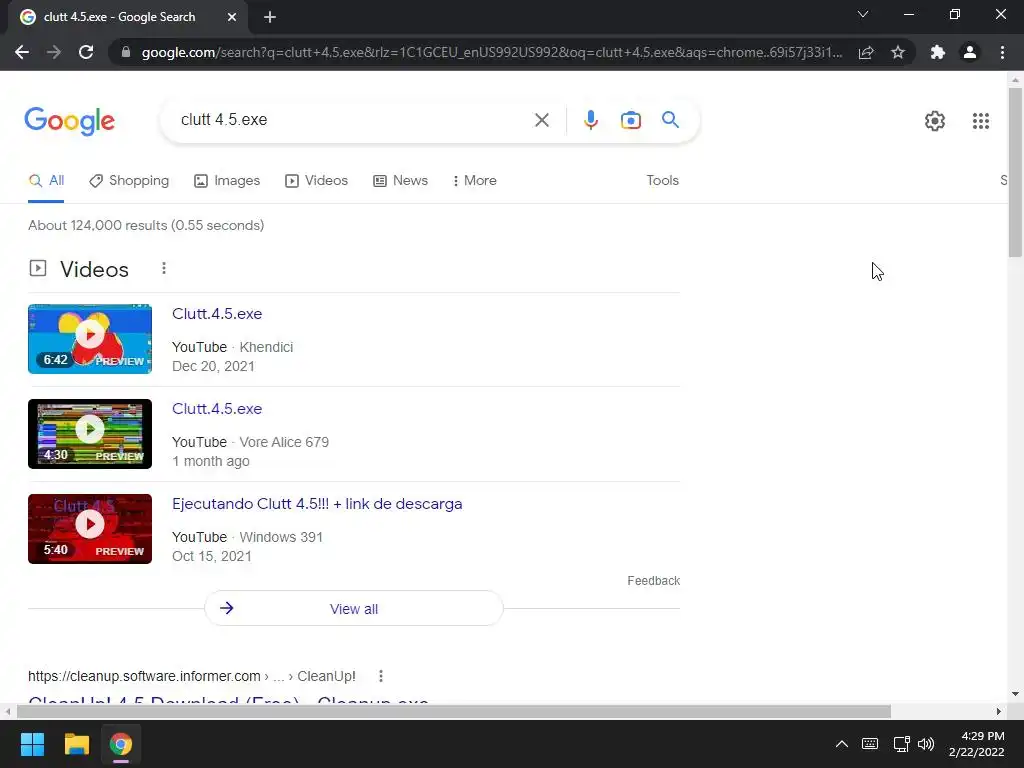Open the network tray icon
Viewport: 1024px width, 768px height.
901,744
